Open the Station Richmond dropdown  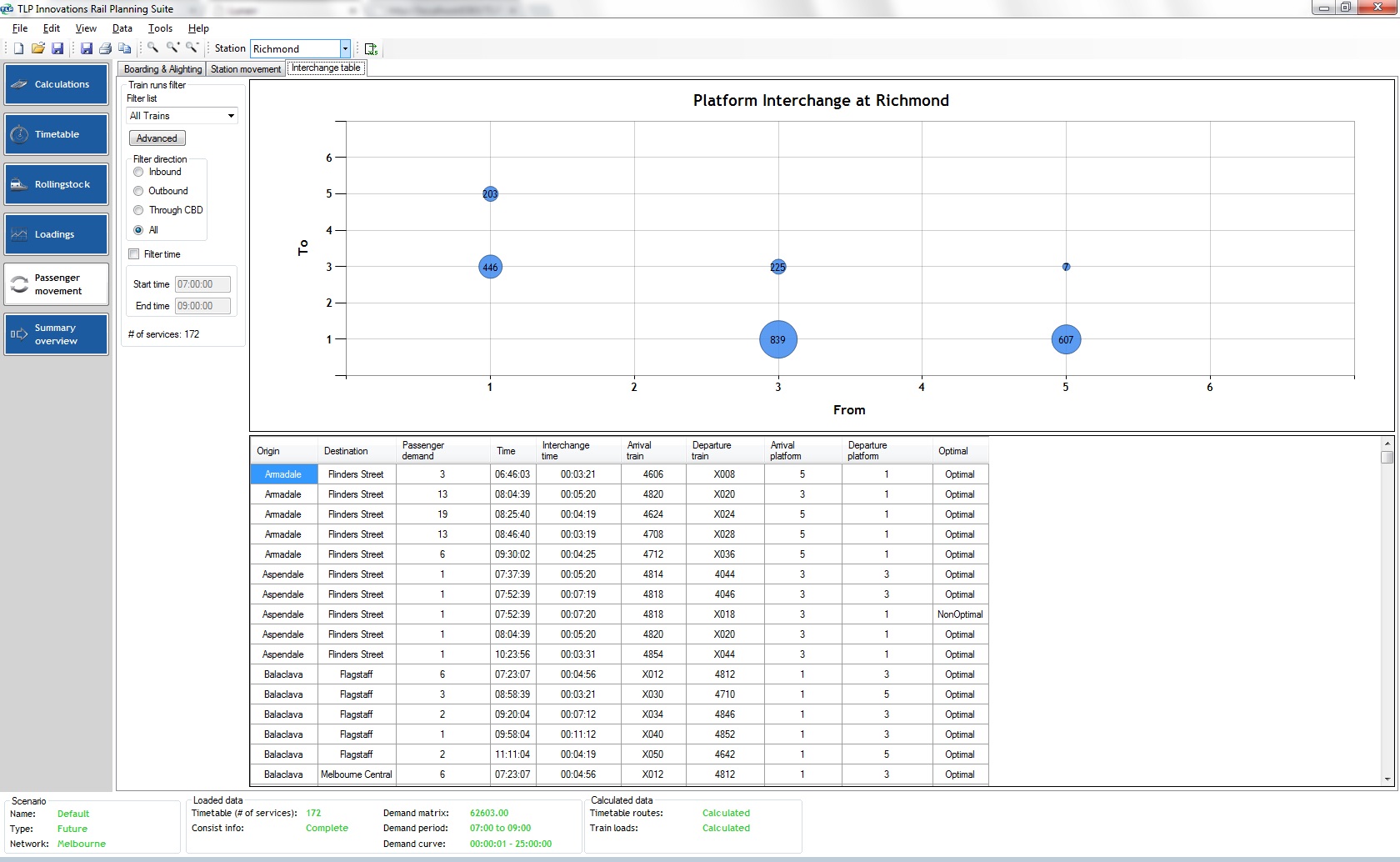[x=346, y=49]
